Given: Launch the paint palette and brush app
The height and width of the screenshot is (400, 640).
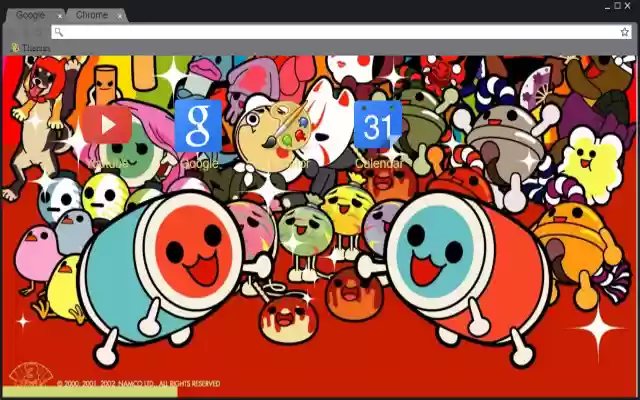Looking at the screenshot, I should coord(288,126).
